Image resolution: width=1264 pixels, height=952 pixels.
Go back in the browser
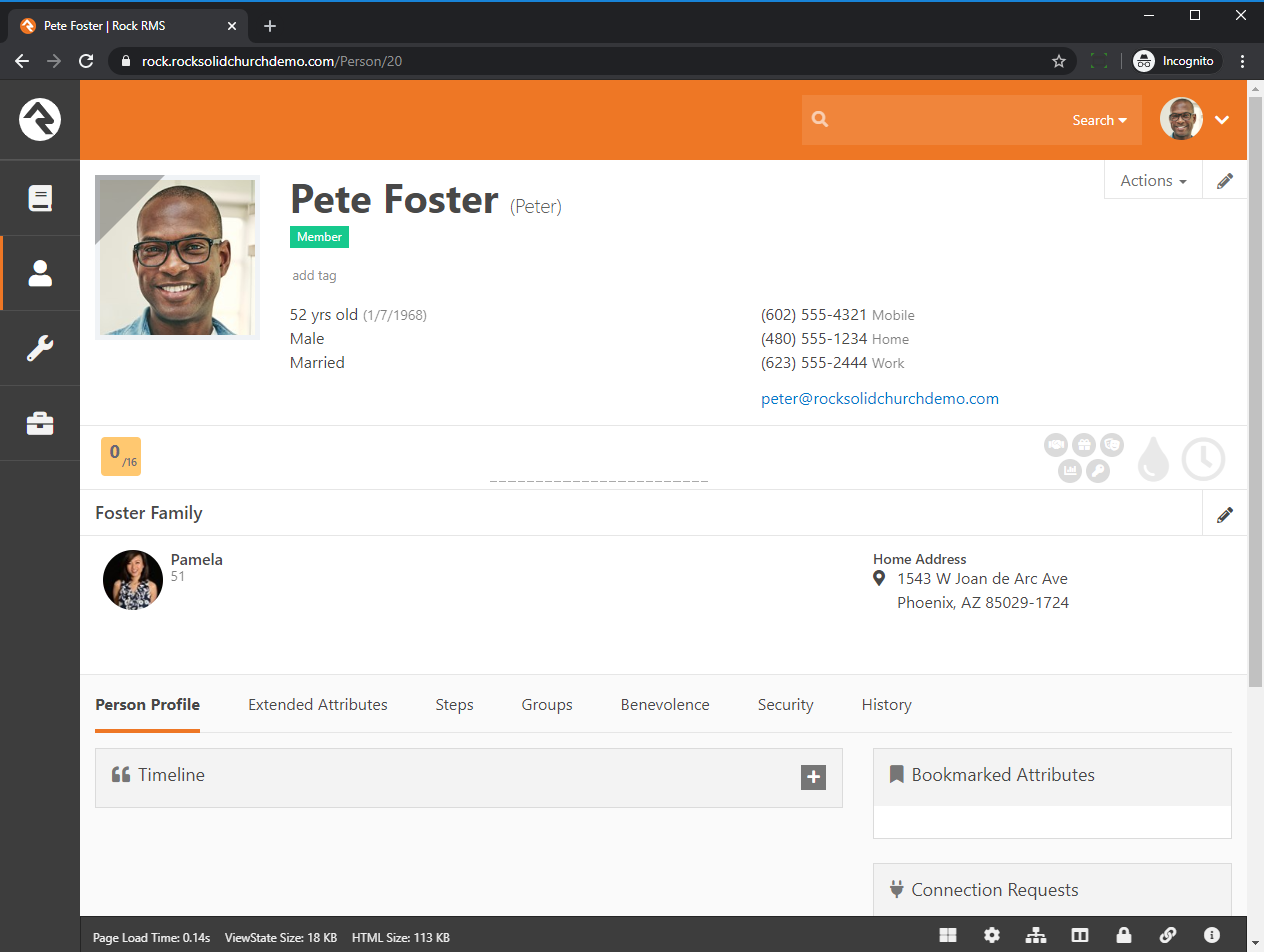pos(22,61)
